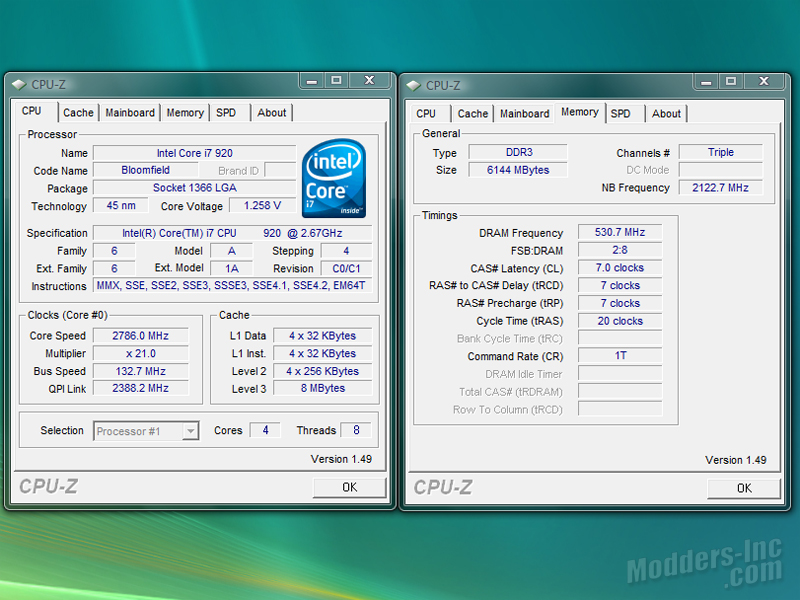Viewport: 800px width, 600px height.
Task: Click the tRCD value next to RAS# to CAS# Delay
Action: tap(620, 285)
